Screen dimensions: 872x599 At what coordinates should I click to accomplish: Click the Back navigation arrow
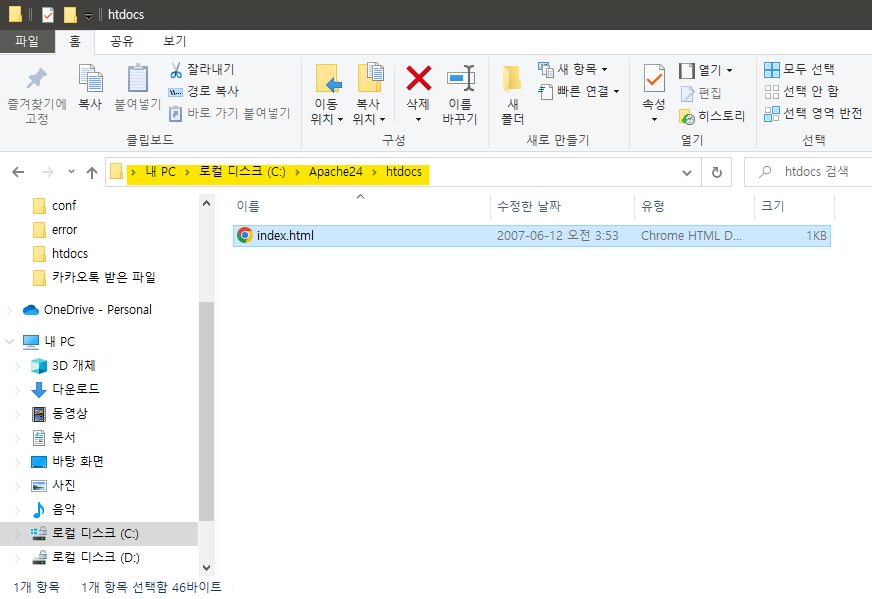(x=18, y=172)
